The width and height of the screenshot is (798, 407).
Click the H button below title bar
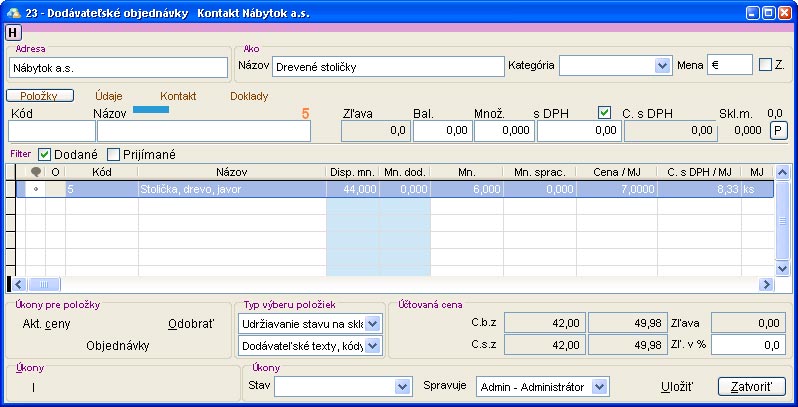[13, 33]
